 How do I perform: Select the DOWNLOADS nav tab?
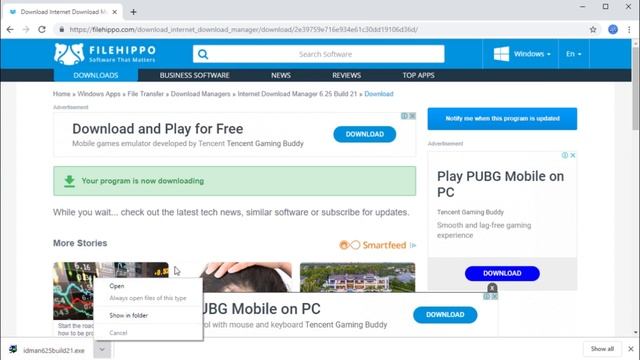tap(96, 76)
